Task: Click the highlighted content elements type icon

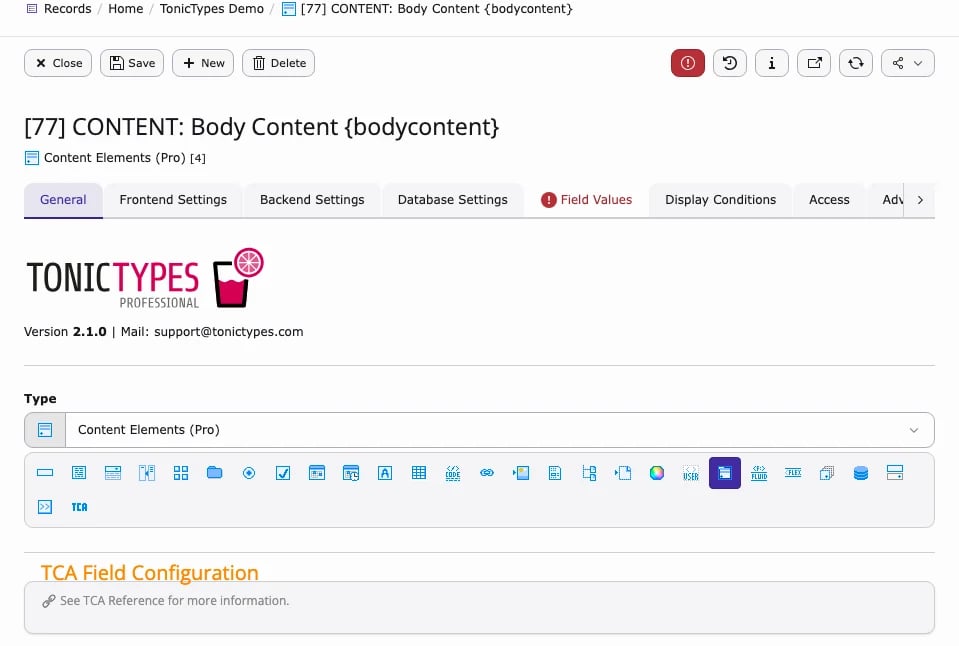Action: coord(725,473)
